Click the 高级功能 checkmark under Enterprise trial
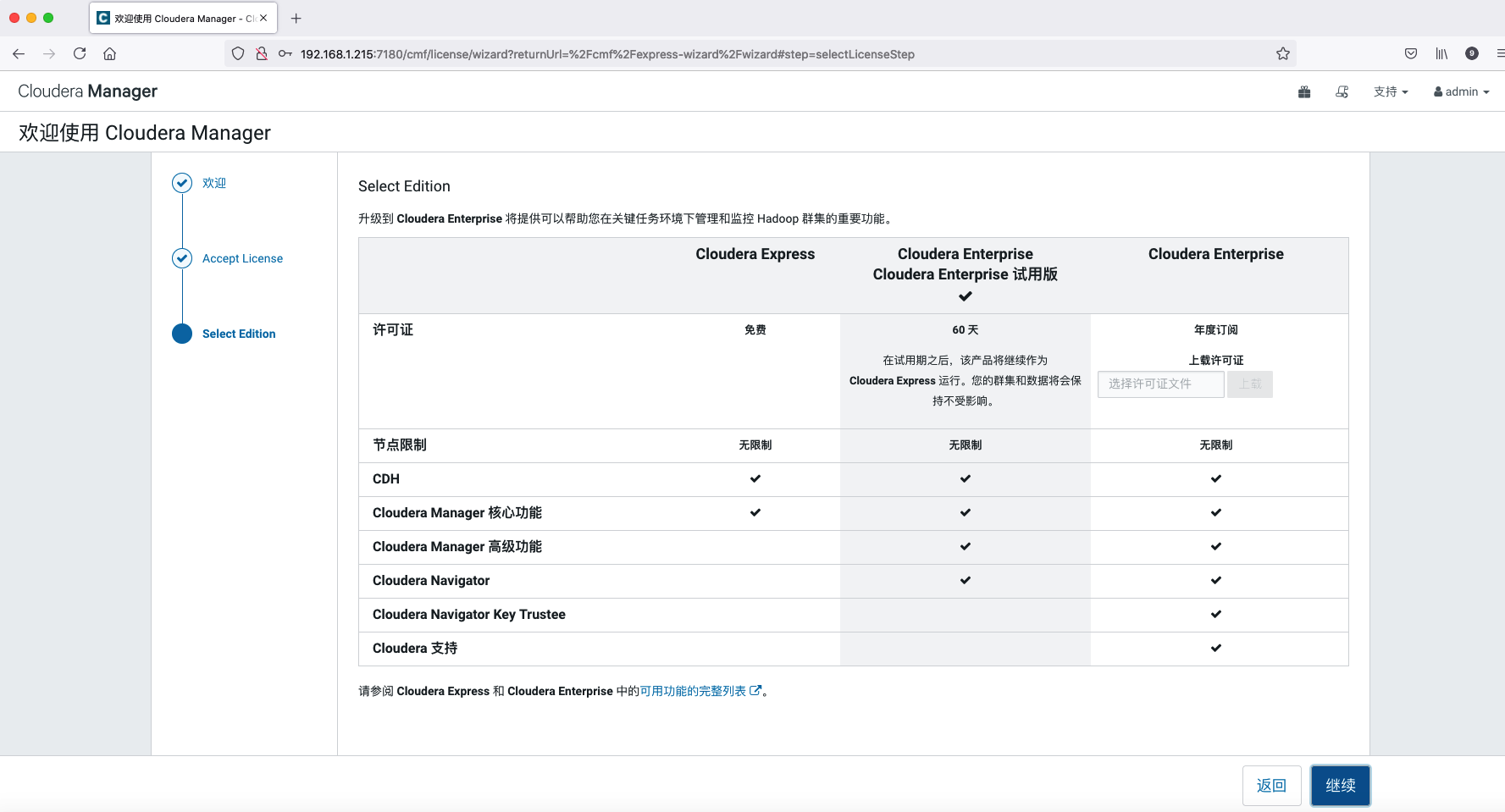Screen dimensions: 1505x812 [x=966, y=546]
